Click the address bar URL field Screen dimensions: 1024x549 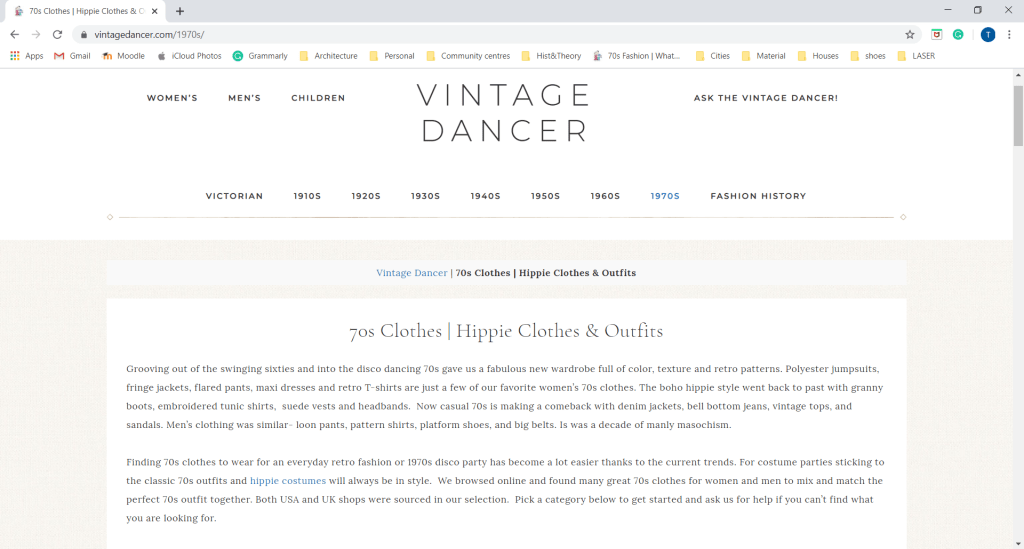[500, 34]
